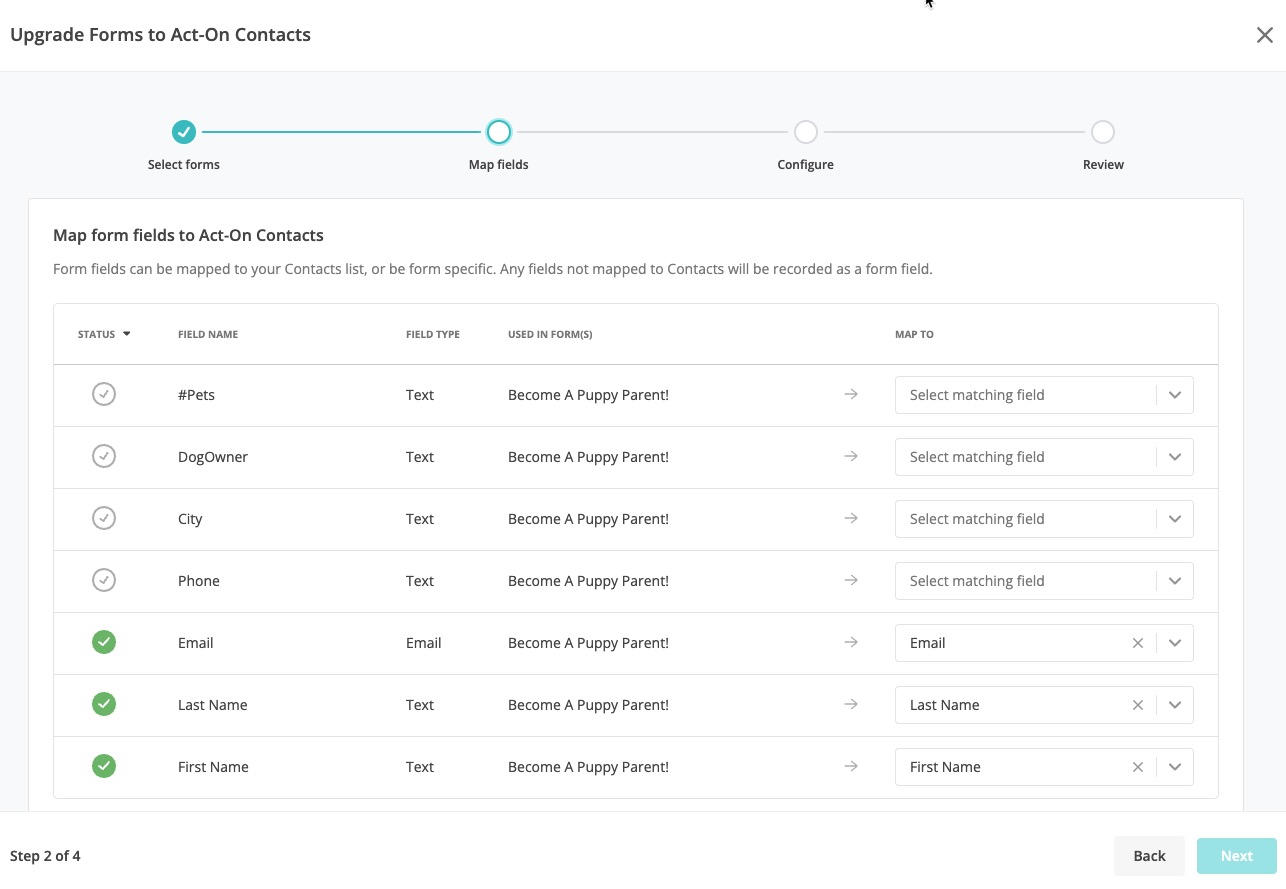
Task: Click the Upgrade Forms to Act-On Contacts title
Action: [x=160, y=35]
